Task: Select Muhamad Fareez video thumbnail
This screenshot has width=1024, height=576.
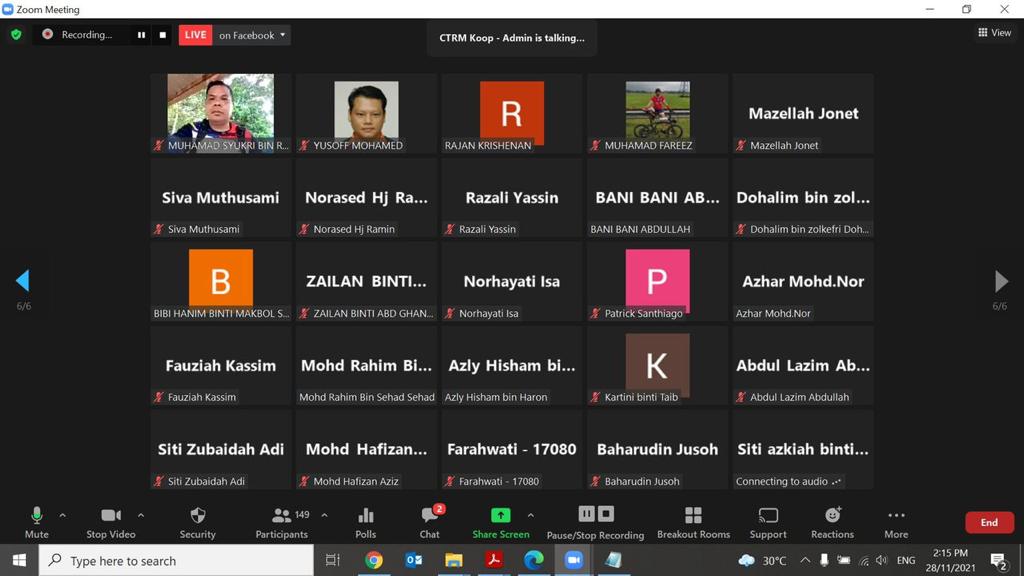Action: (657, 110)
